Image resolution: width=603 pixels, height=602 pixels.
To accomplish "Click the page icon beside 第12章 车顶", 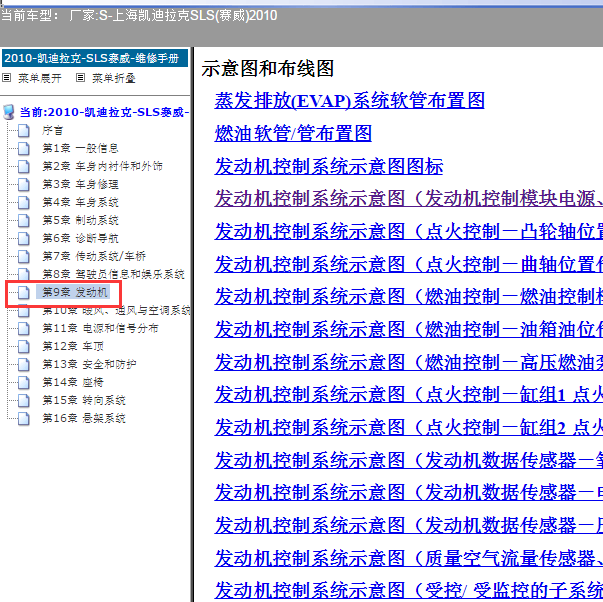I will click(23, 347).
